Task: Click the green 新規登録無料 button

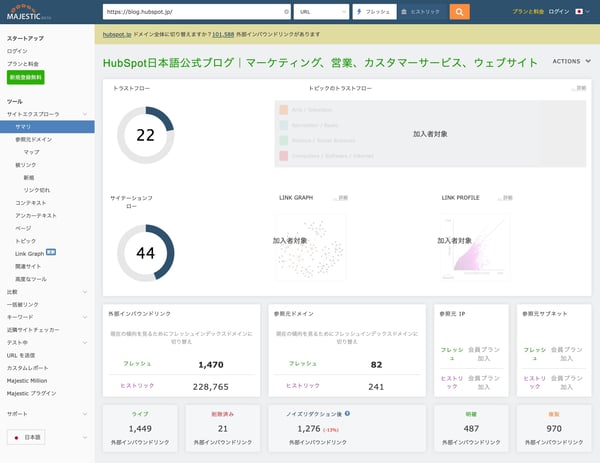Action: (26, 77)
